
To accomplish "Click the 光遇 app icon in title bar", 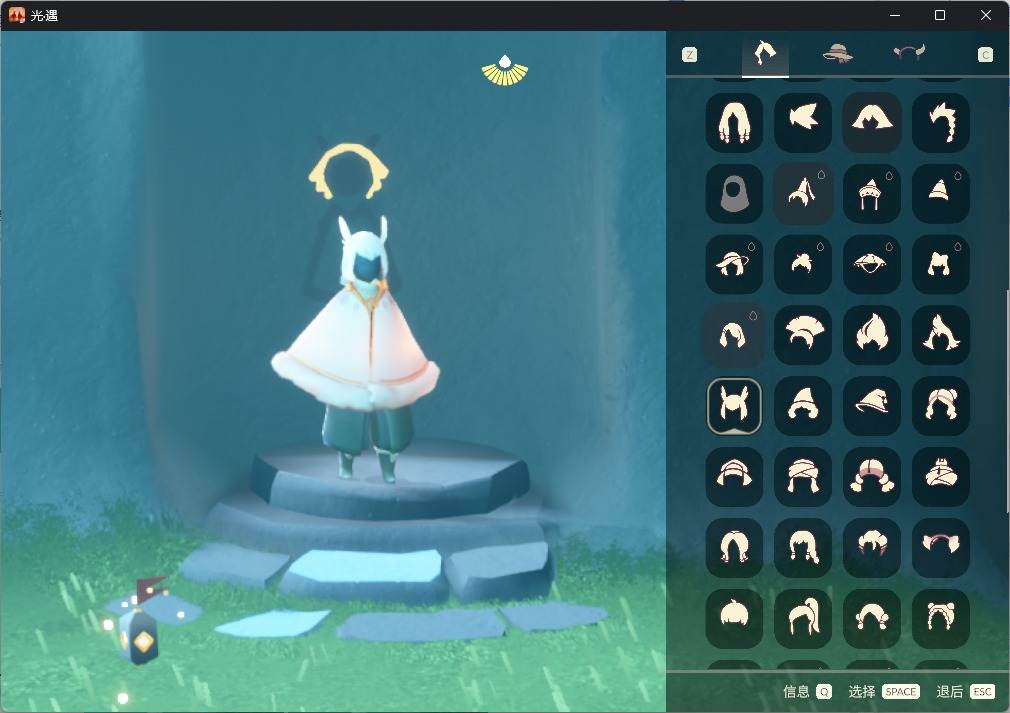I will click(17, 15).
